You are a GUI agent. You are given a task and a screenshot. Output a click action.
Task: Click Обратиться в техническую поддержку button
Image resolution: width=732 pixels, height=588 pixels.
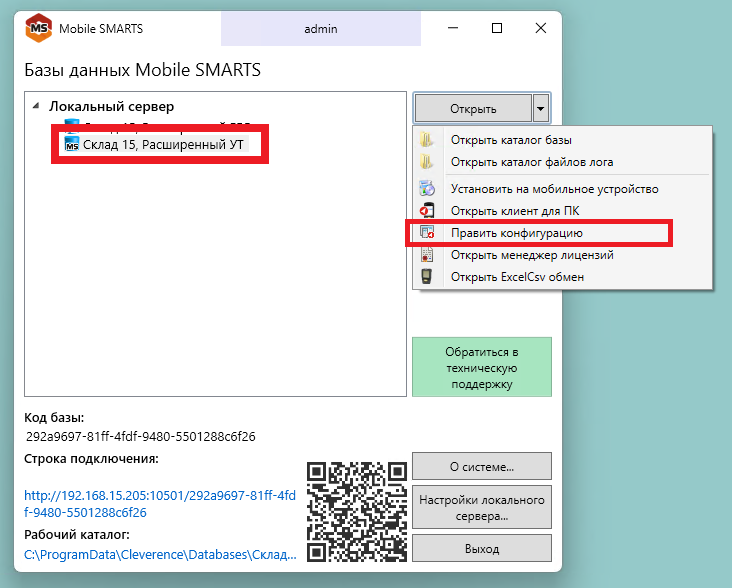[x=481, y=368]
